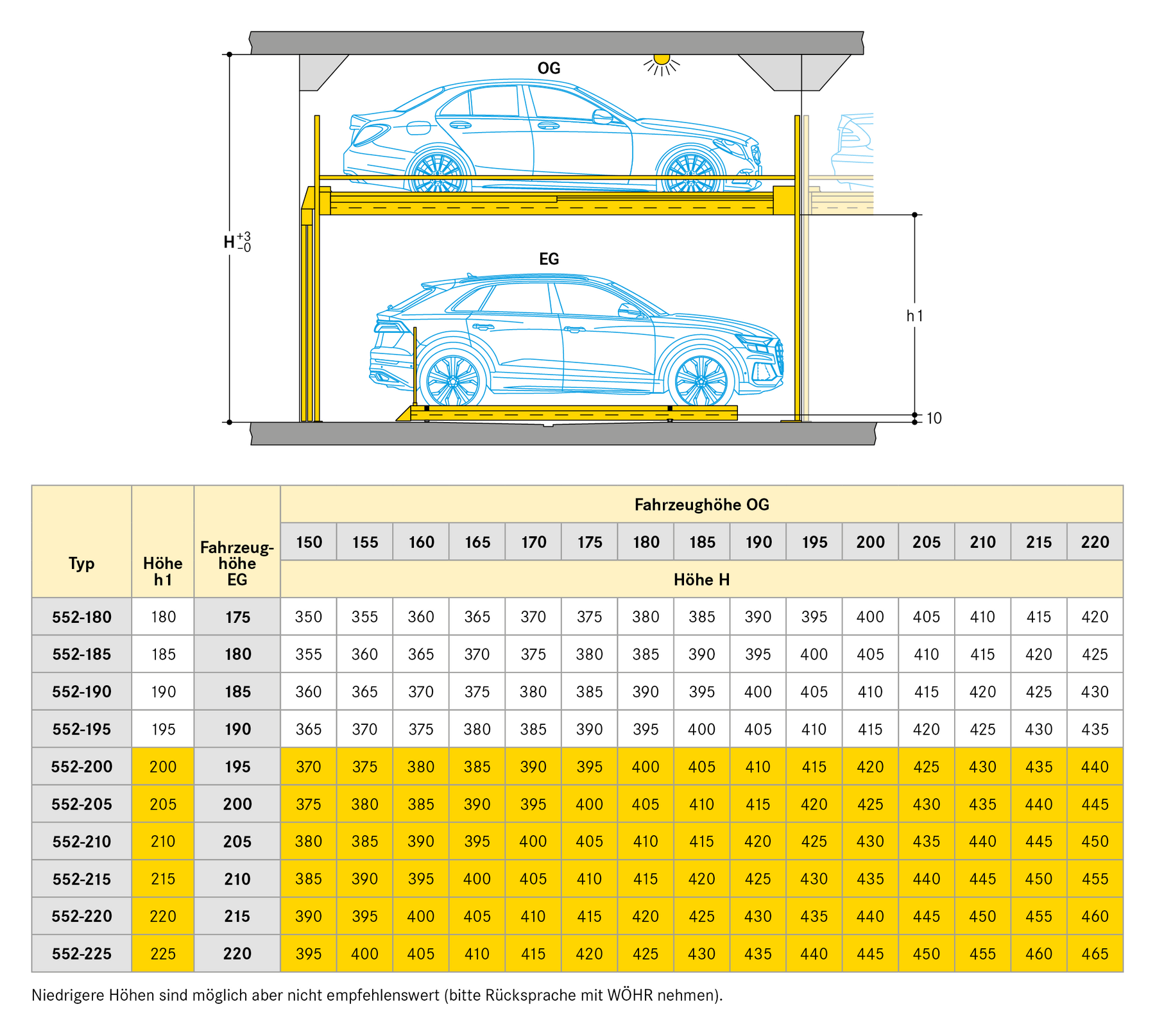This screenshot has height=1036, width=1155.
Task: Click the 220 column header
Action: click(1095, 542)
